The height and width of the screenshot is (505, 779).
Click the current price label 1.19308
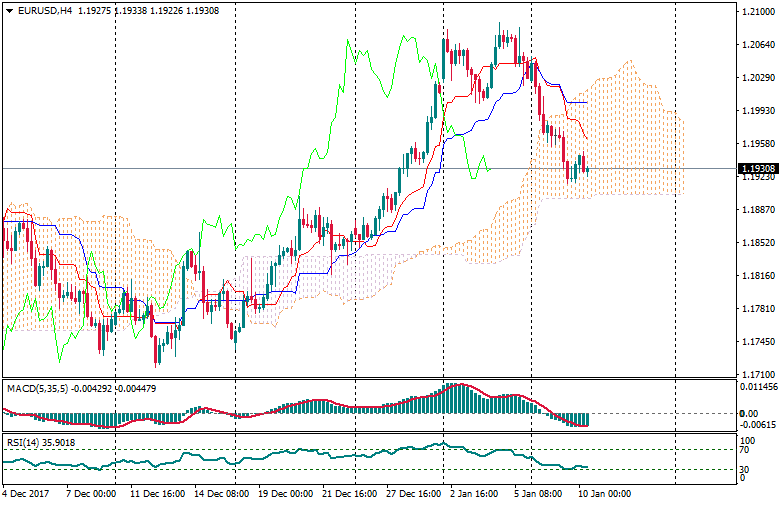(x=756, y=169)
